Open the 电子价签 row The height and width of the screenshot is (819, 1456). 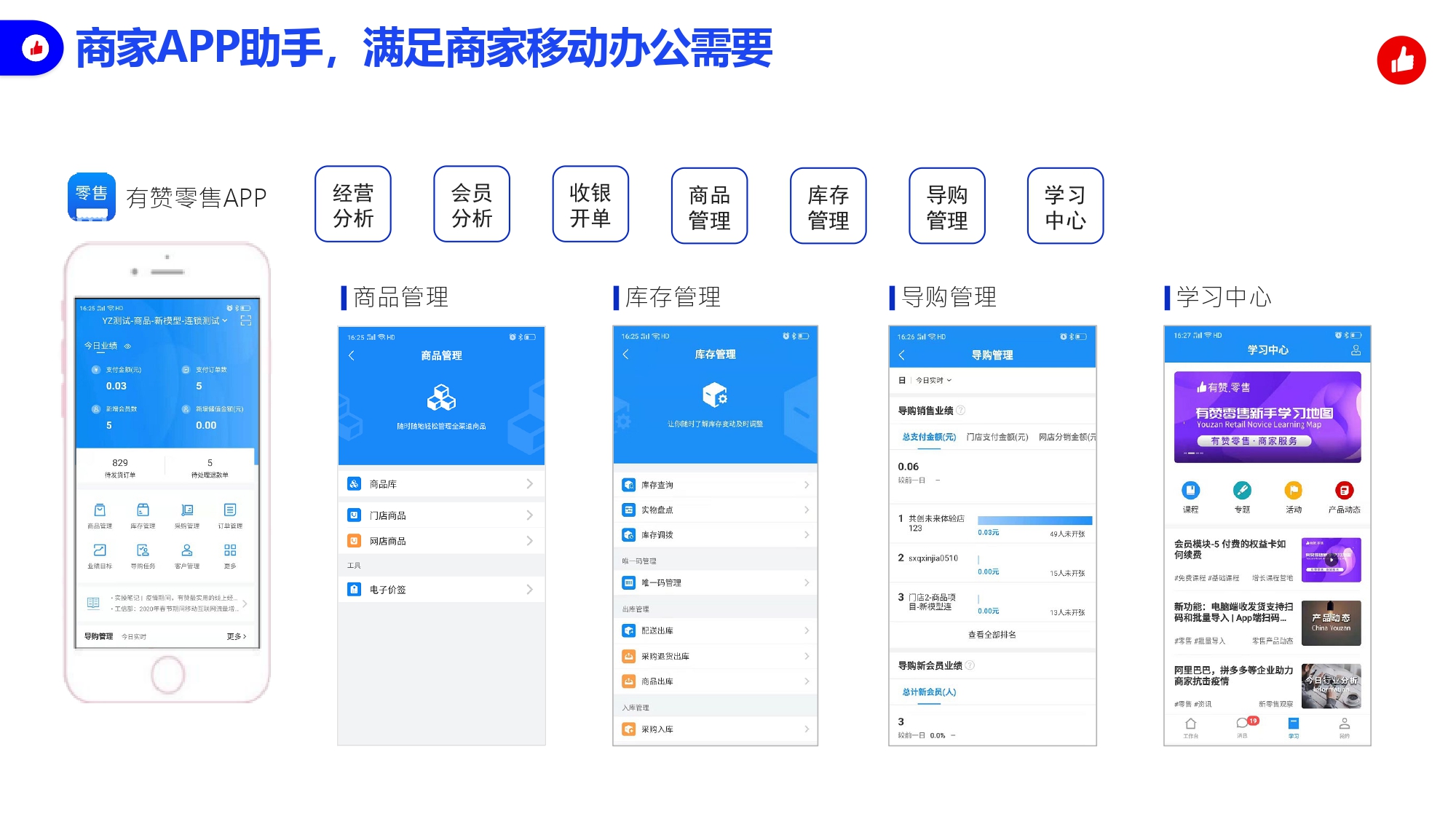point(441,590)
